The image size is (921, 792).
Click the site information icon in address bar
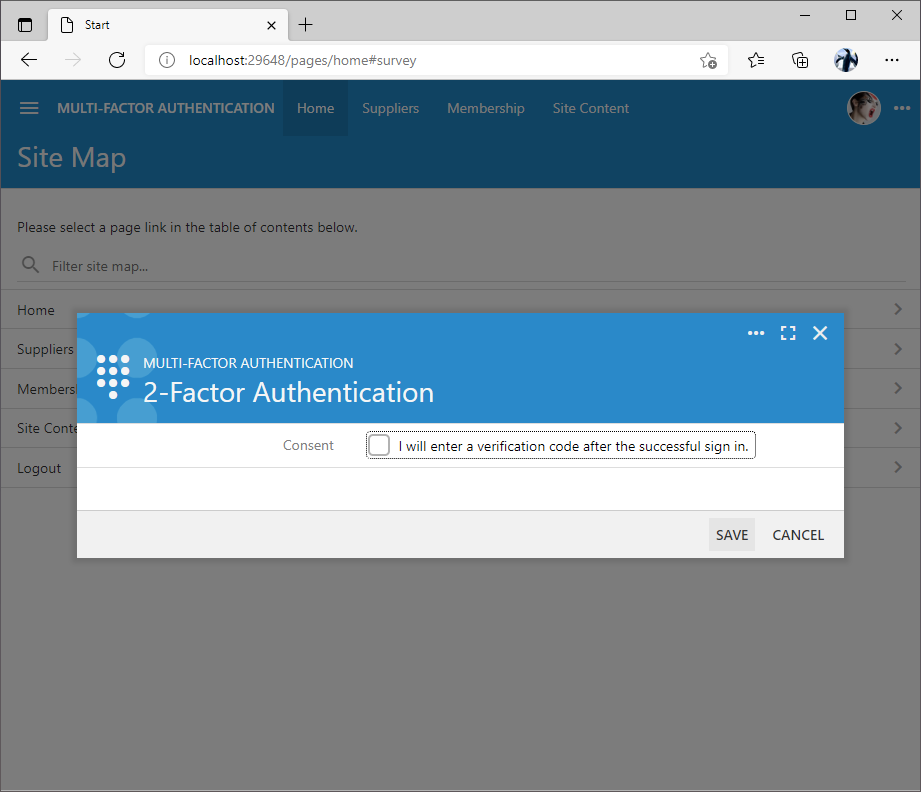click(167, 60)
